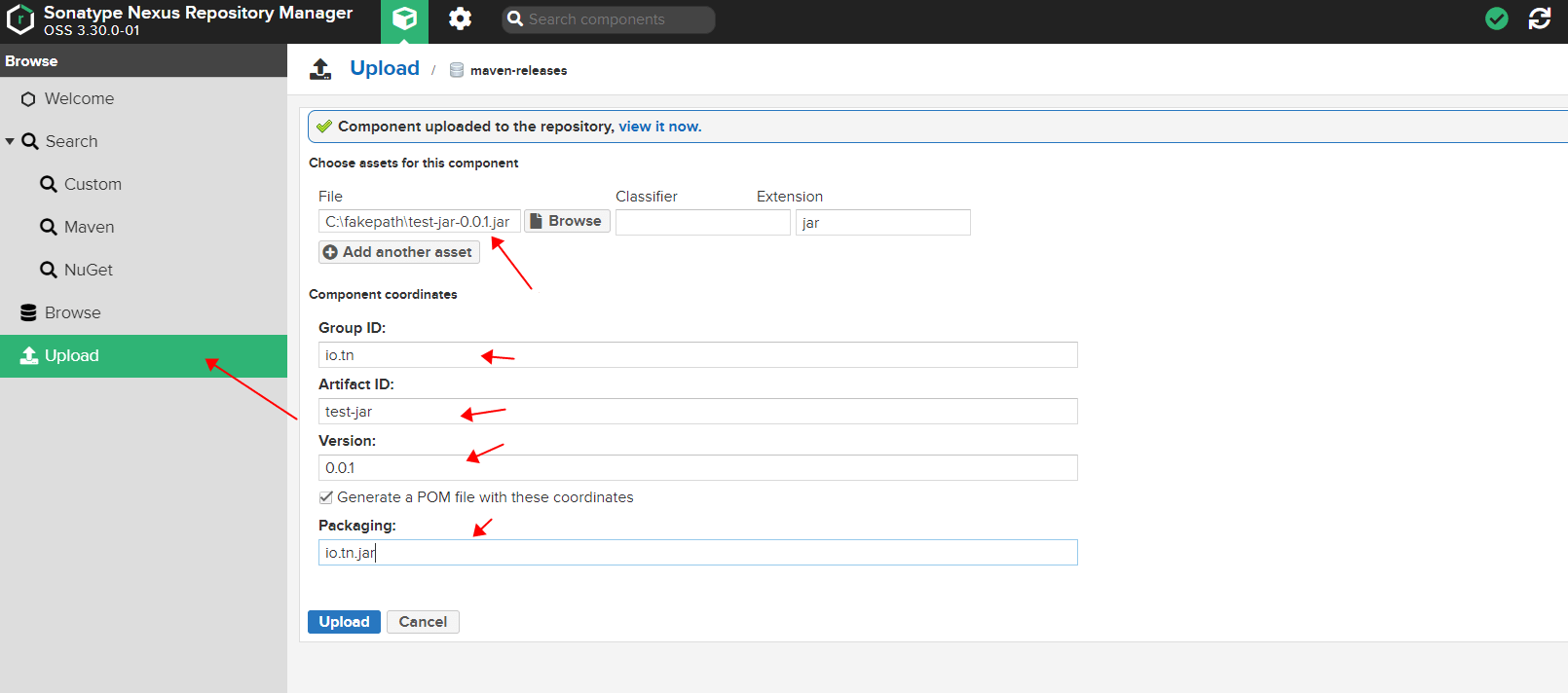Screen dimensions: 1568x693
Task: Click the refresh icon in the header
Action: pyautogui.click(x=1540, y=18)
